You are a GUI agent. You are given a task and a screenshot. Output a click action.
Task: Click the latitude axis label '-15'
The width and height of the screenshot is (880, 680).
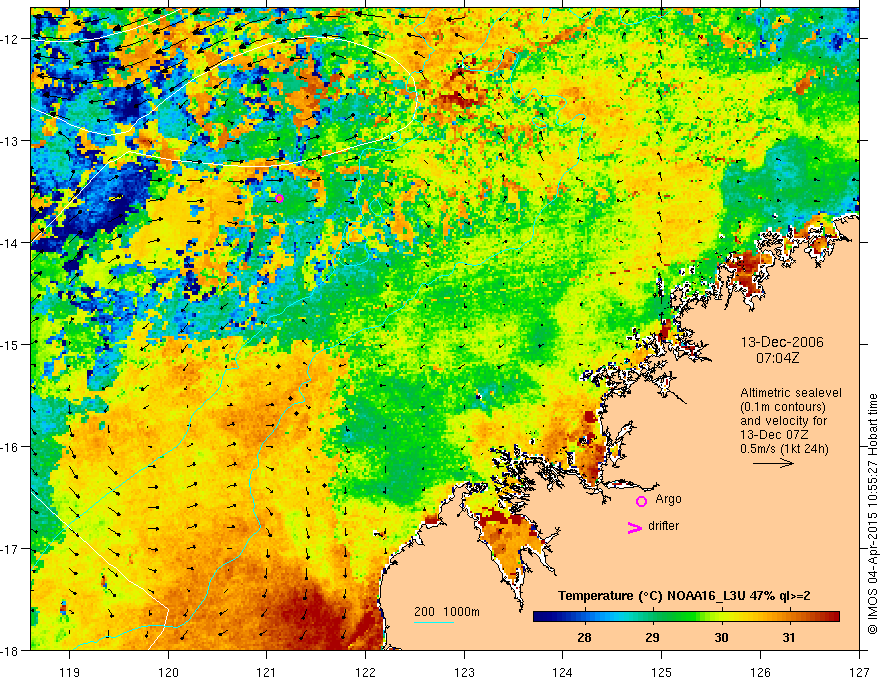[11, 344]
